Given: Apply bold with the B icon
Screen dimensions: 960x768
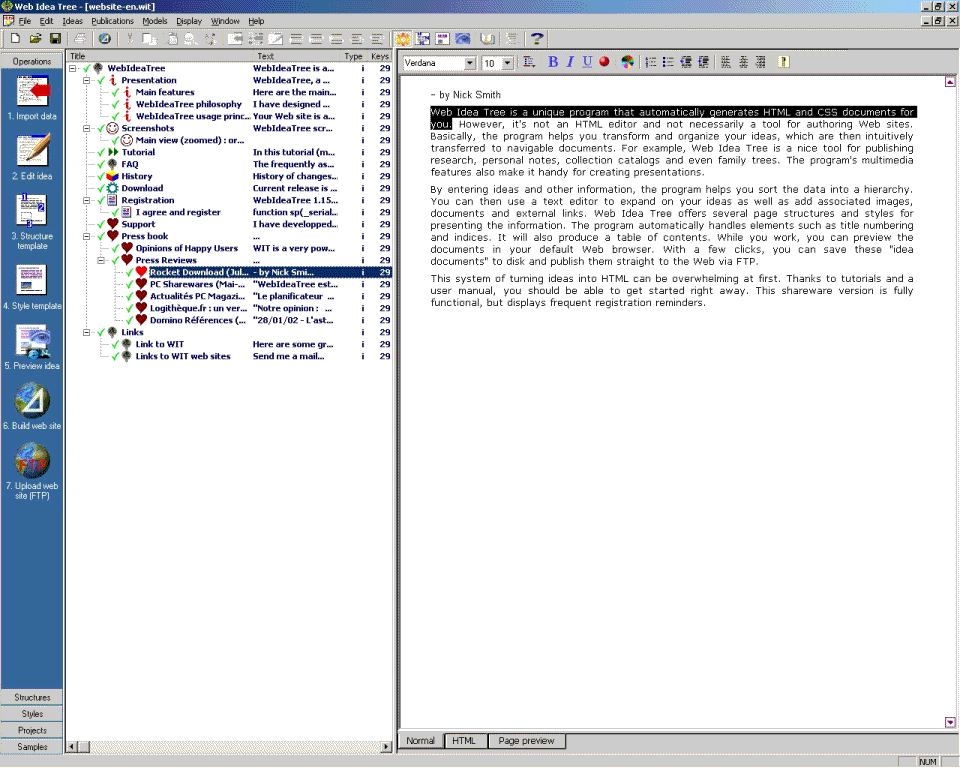Looking at the screenshot, I should (x=553, y=62).
